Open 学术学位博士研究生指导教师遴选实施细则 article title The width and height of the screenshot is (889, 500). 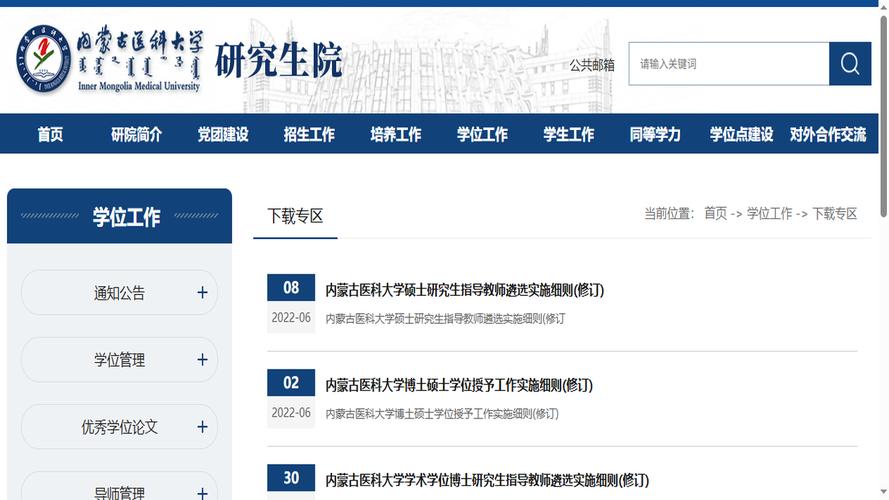[487, 481]
